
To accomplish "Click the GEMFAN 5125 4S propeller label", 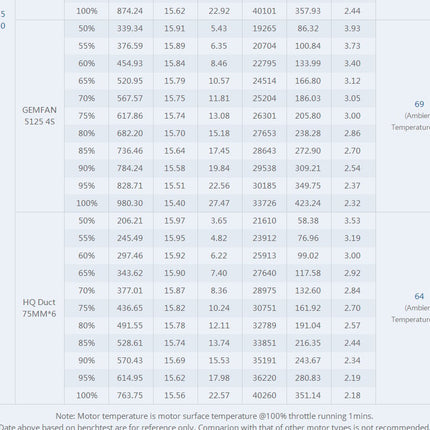I will [39, 116].
